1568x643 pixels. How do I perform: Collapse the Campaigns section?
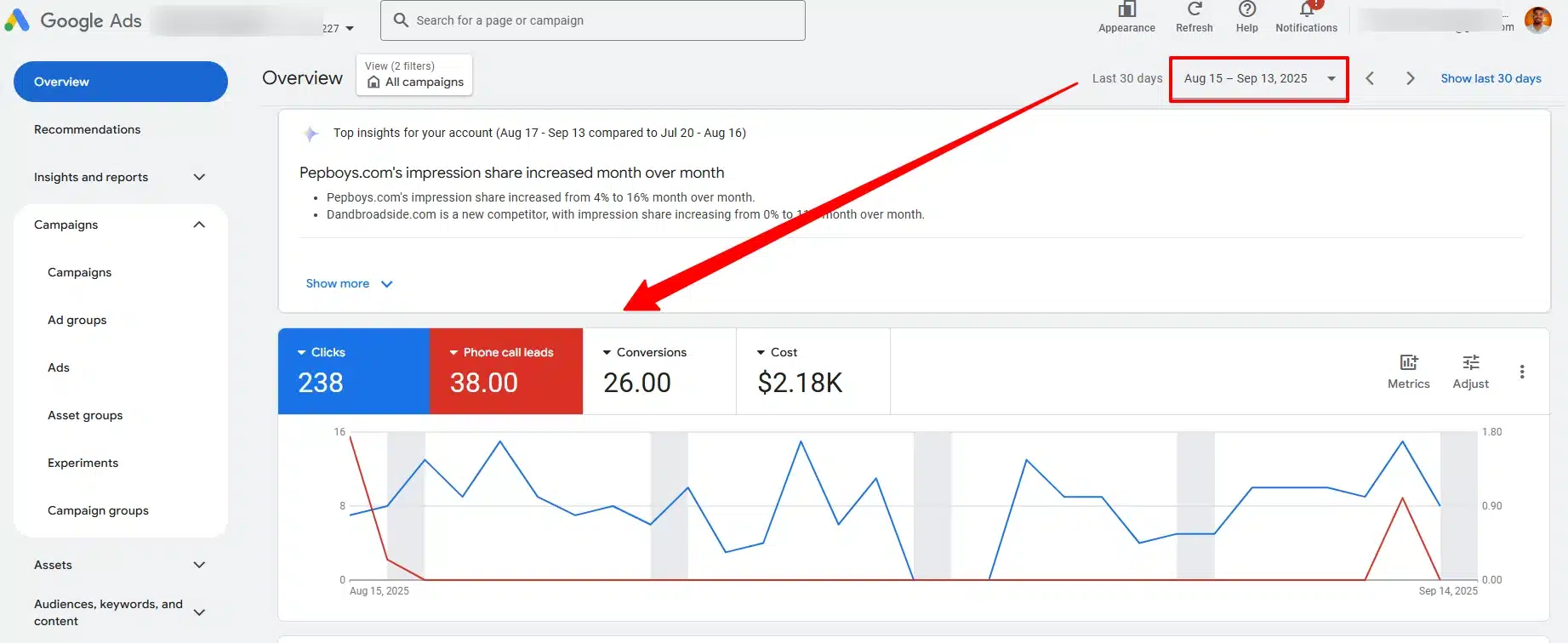tap(199, 225)
